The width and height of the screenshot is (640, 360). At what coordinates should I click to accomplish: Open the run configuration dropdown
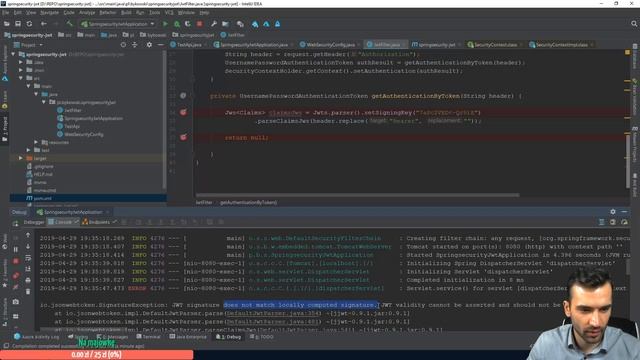pyautogui.click(x=118, y=24)
